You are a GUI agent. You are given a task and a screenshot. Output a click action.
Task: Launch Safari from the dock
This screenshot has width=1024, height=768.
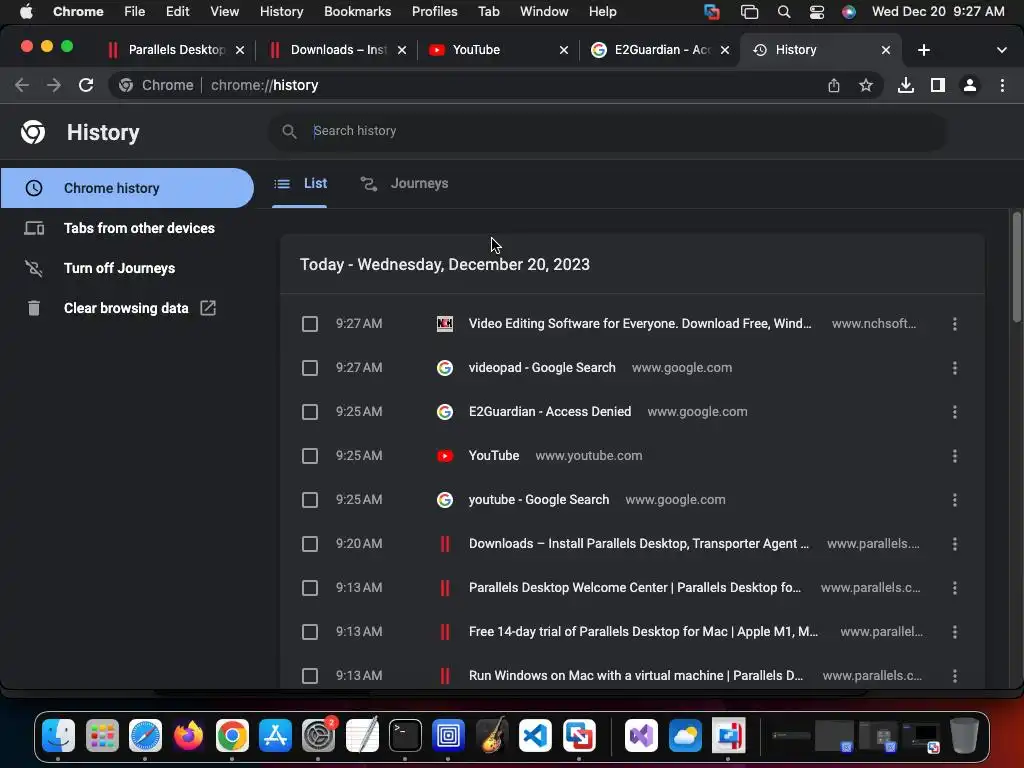point(145,736)
